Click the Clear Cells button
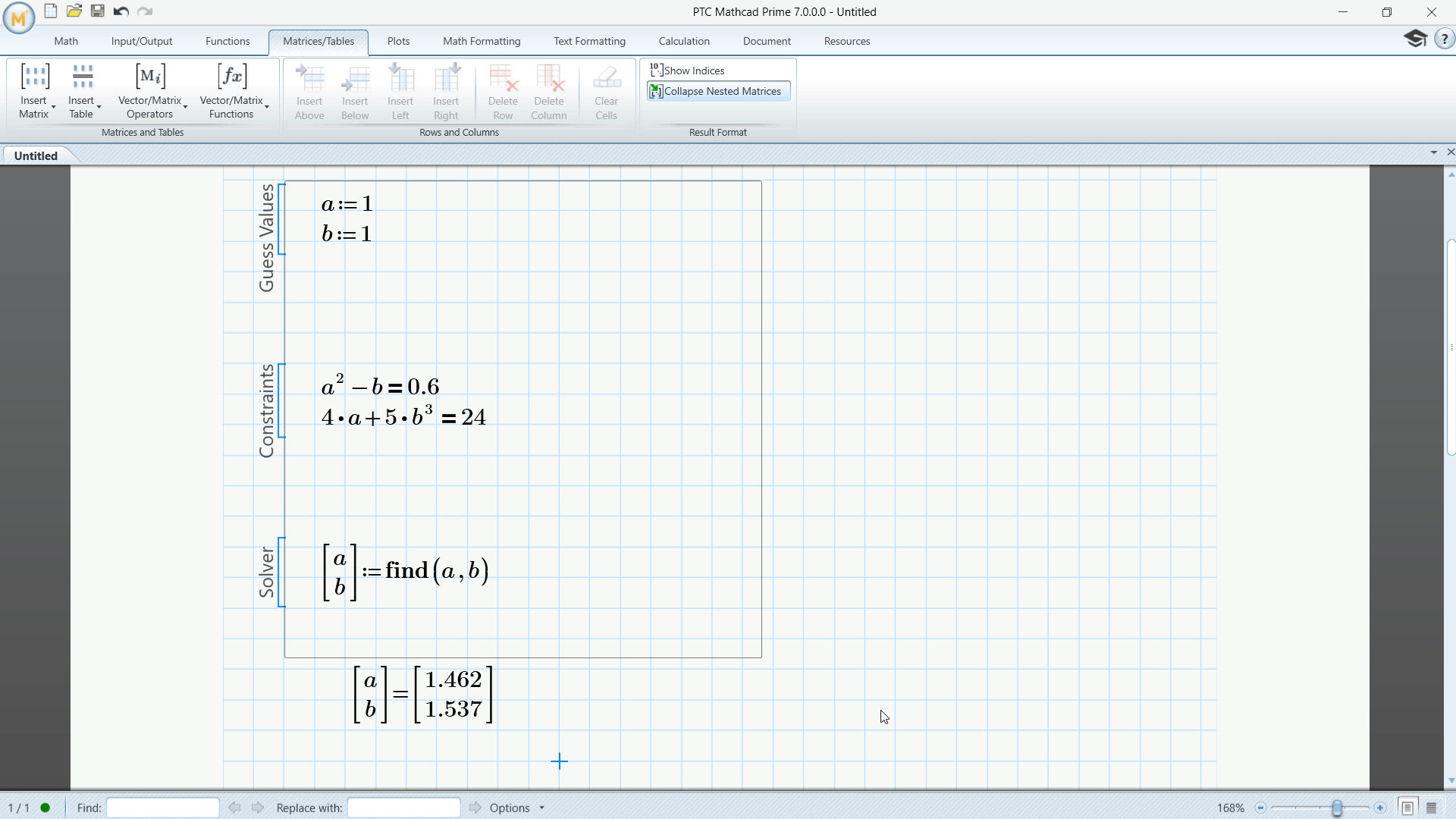The height and width of the screenshot is (819, 1456). 606,92
